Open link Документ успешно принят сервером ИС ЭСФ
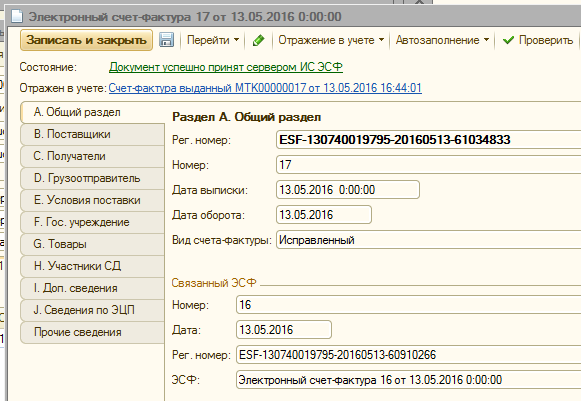 point(226,67)
